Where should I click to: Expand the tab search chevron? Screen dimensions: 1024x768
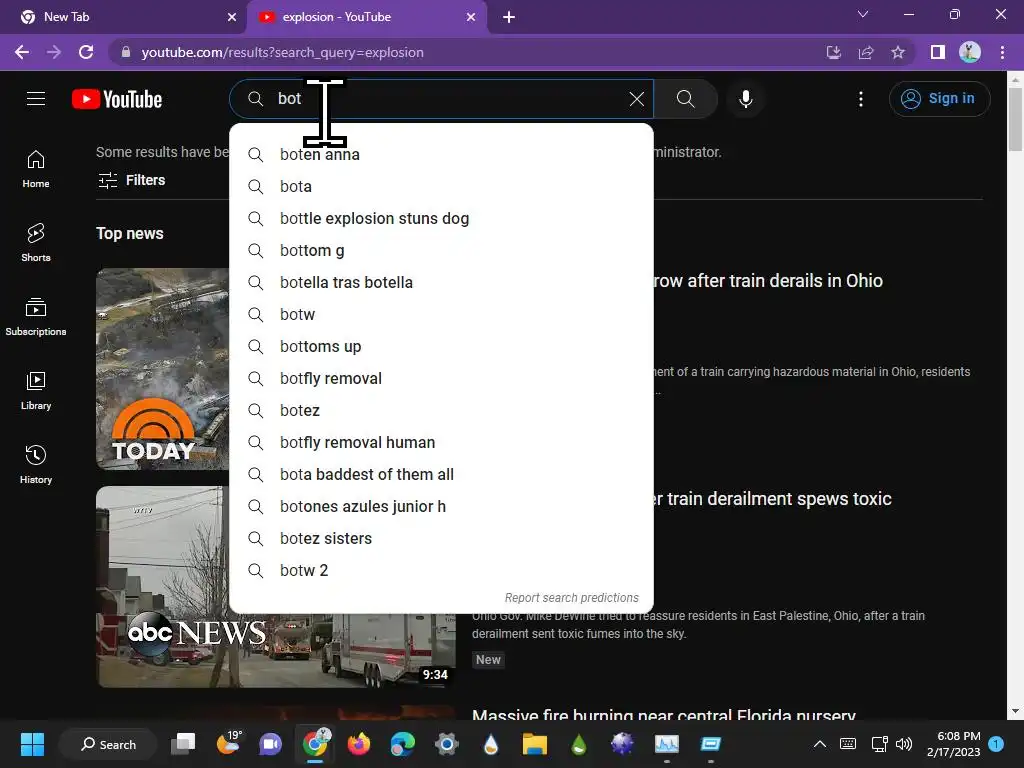pos(863,14)
